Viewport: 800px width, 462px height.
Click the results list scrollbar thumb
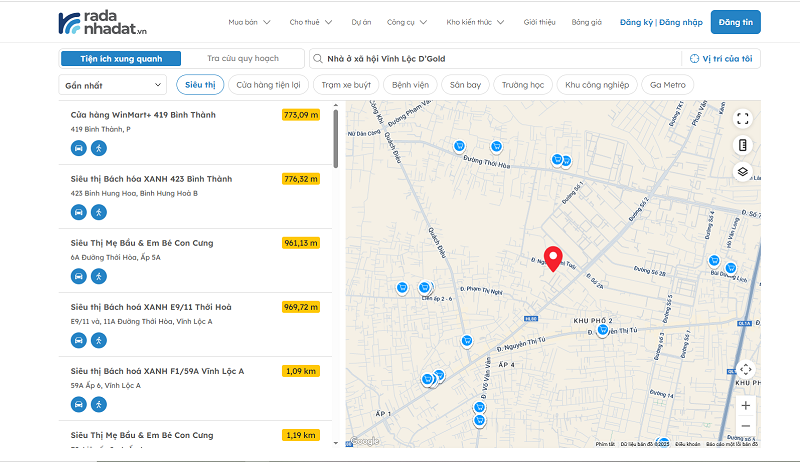click(335, 139)
